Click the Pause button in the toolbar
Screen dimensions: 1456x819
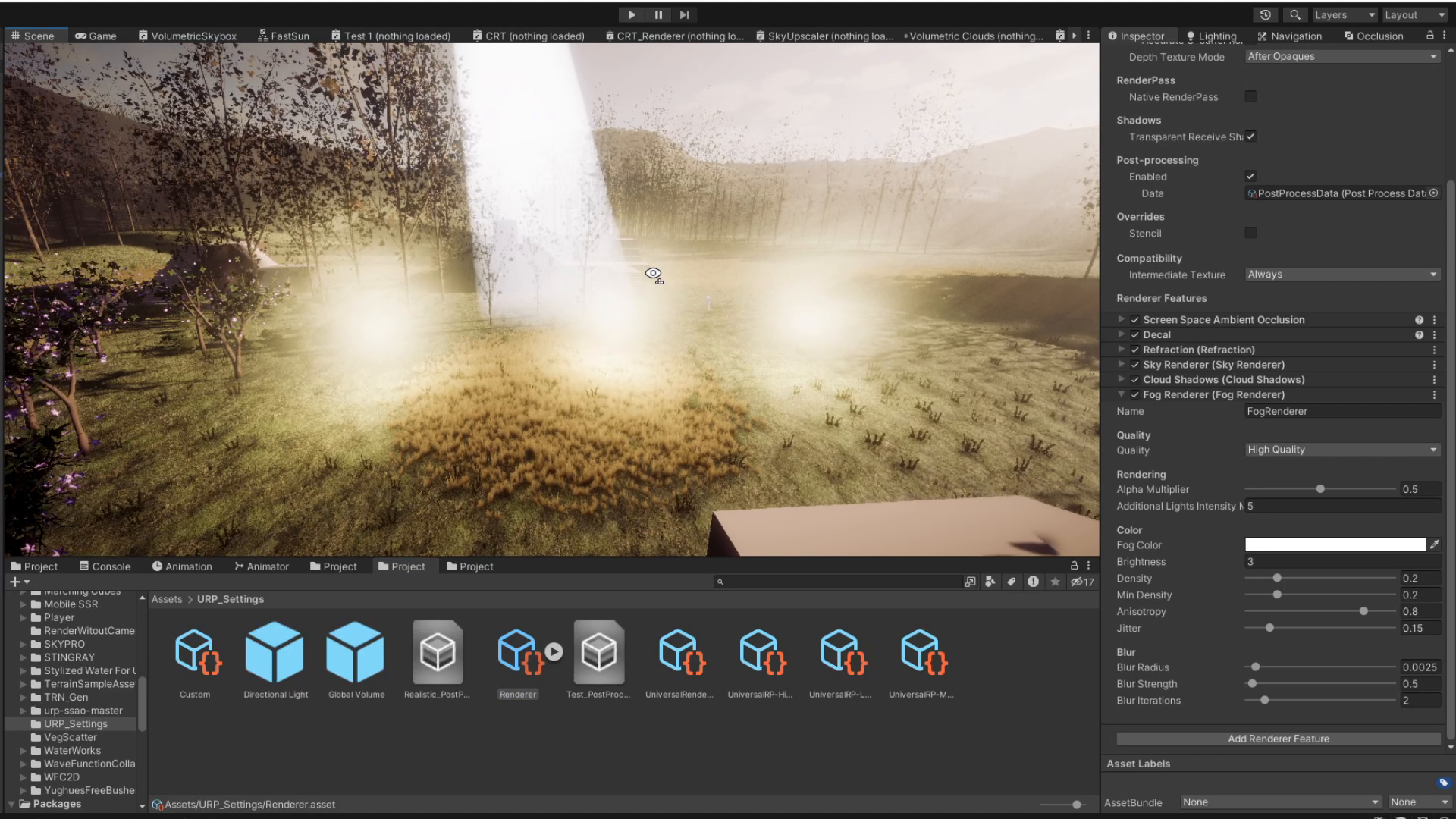(658, 14)
